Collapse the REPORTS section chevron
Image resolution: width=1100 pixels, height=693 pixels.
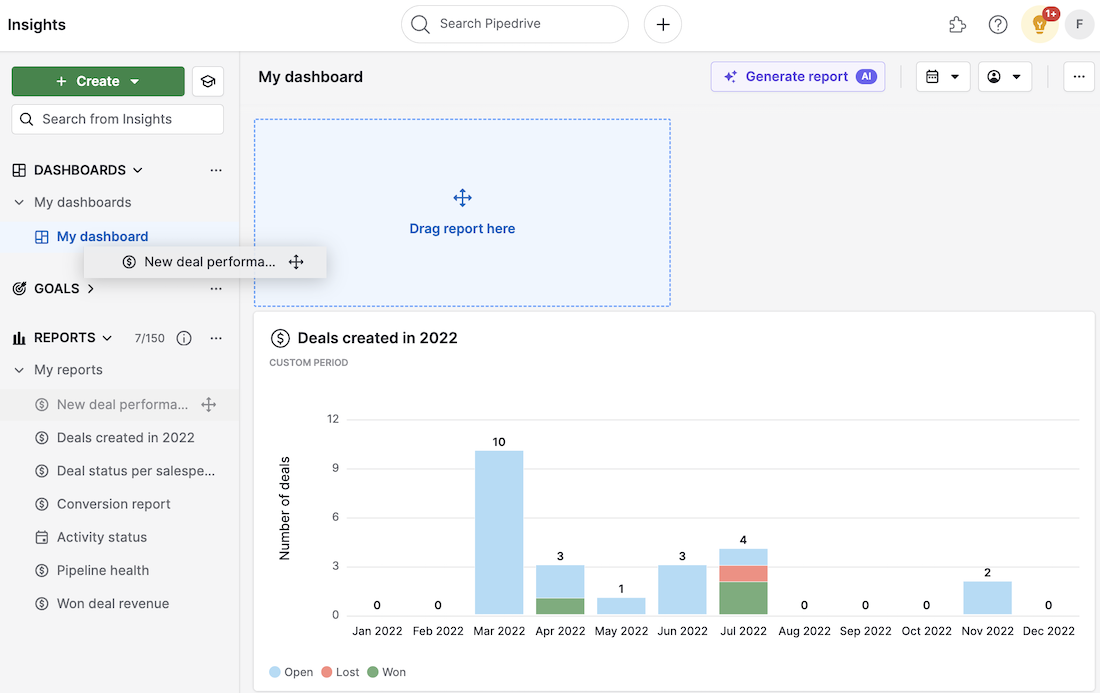pyautogui.click(x=107, y=338)
